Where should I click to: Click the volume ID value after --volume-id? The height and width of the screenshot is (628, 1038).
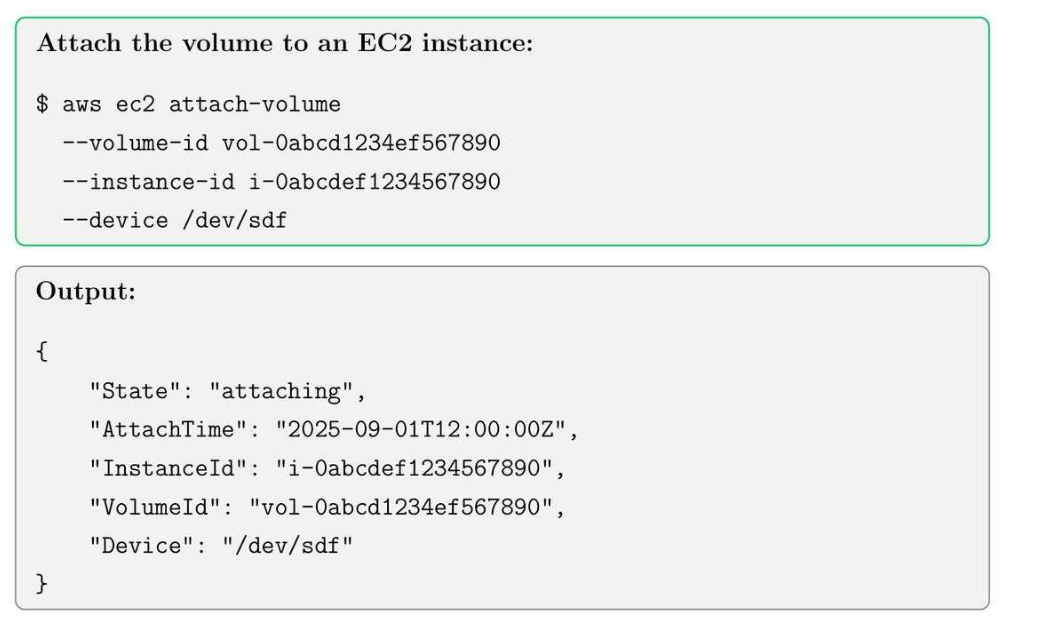pyautogui.click(x=361, y=143)
